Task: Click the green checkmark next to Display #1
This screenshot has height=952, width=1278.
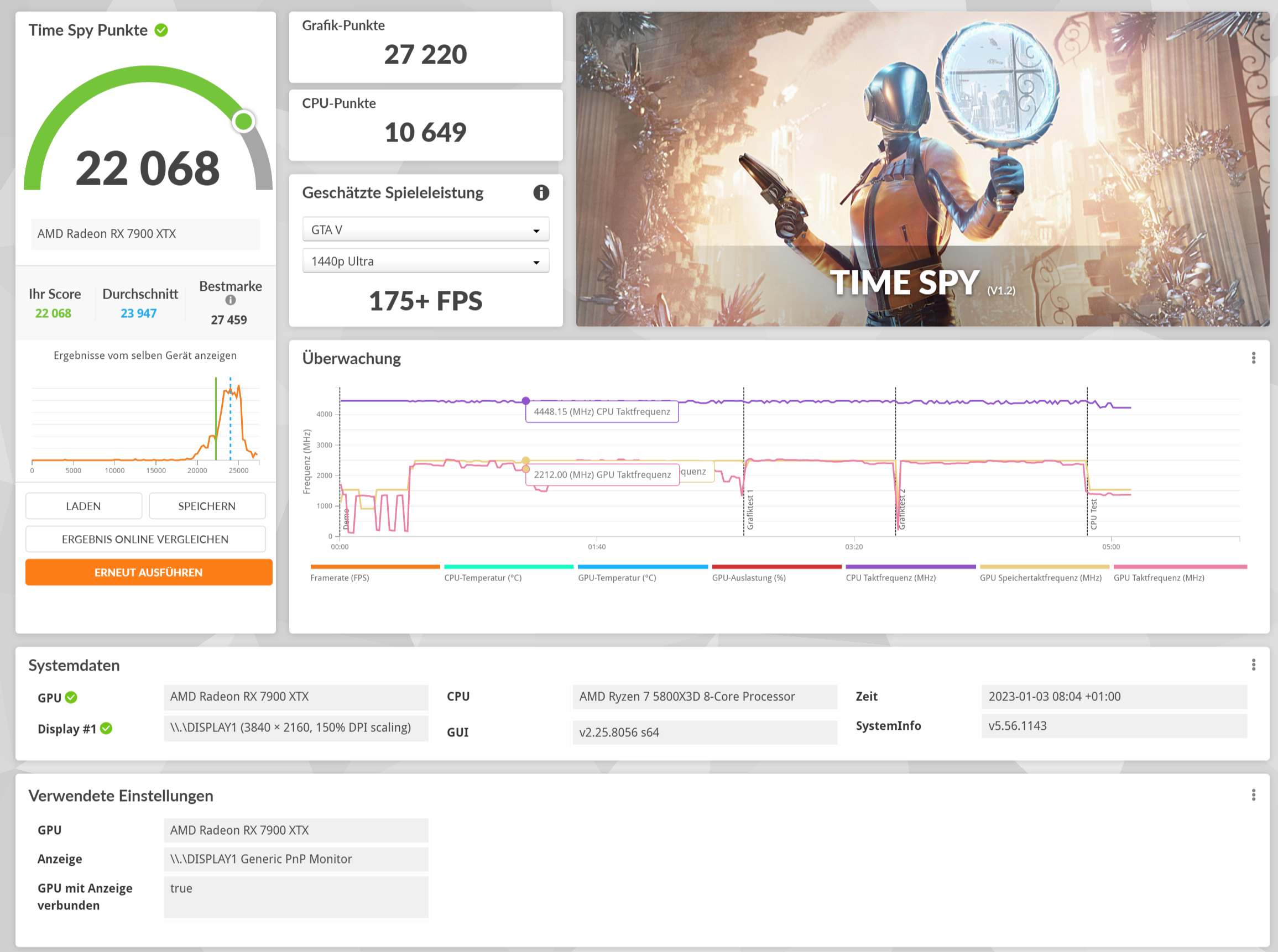Action: (106, 729)
